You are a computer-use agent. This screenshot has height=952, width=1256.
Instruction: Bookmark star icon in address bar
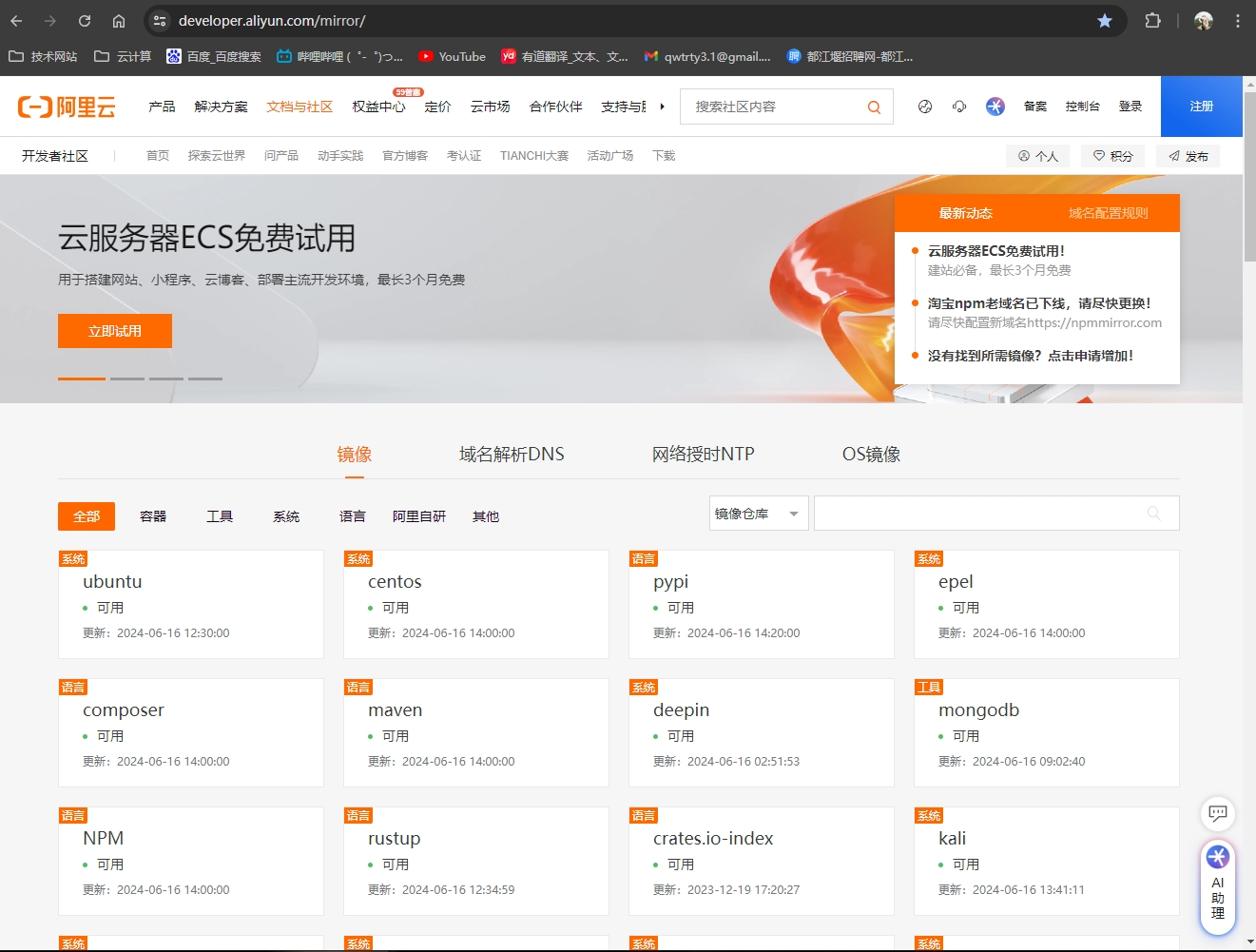tap(1105, 21)
